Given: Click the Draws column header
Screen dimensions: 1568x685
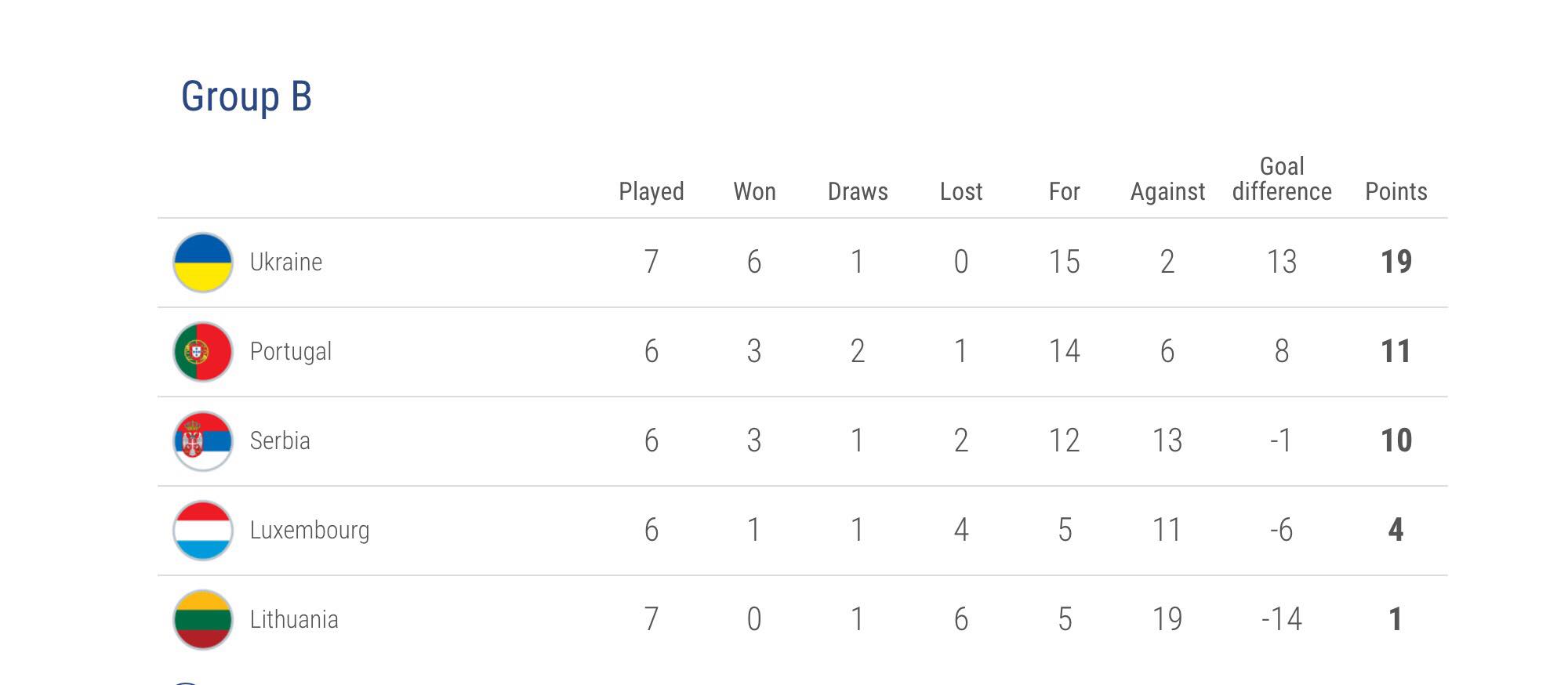Looking at the screenshot, I should coord(858,191).
